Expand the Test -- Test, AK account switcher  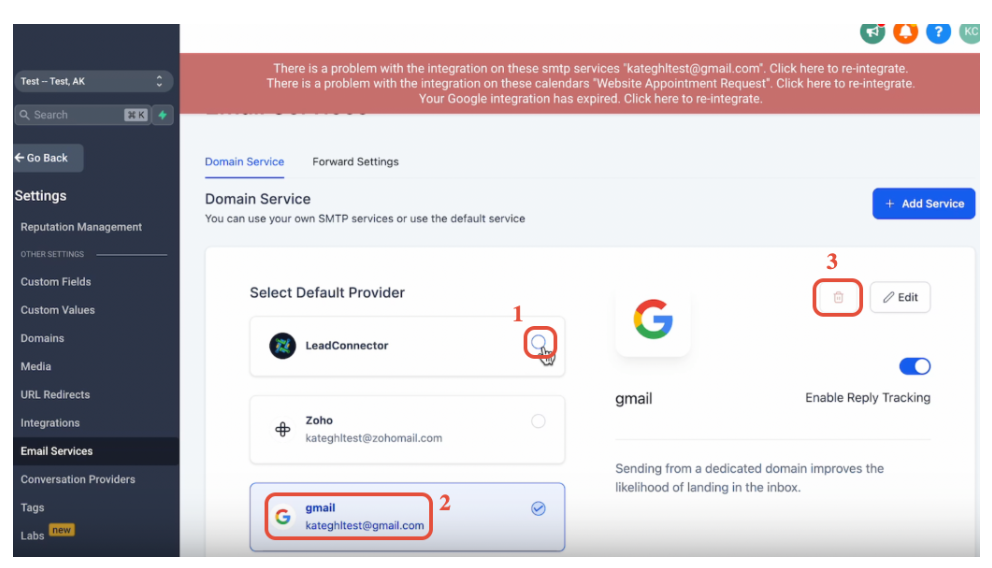pos(93,81)
